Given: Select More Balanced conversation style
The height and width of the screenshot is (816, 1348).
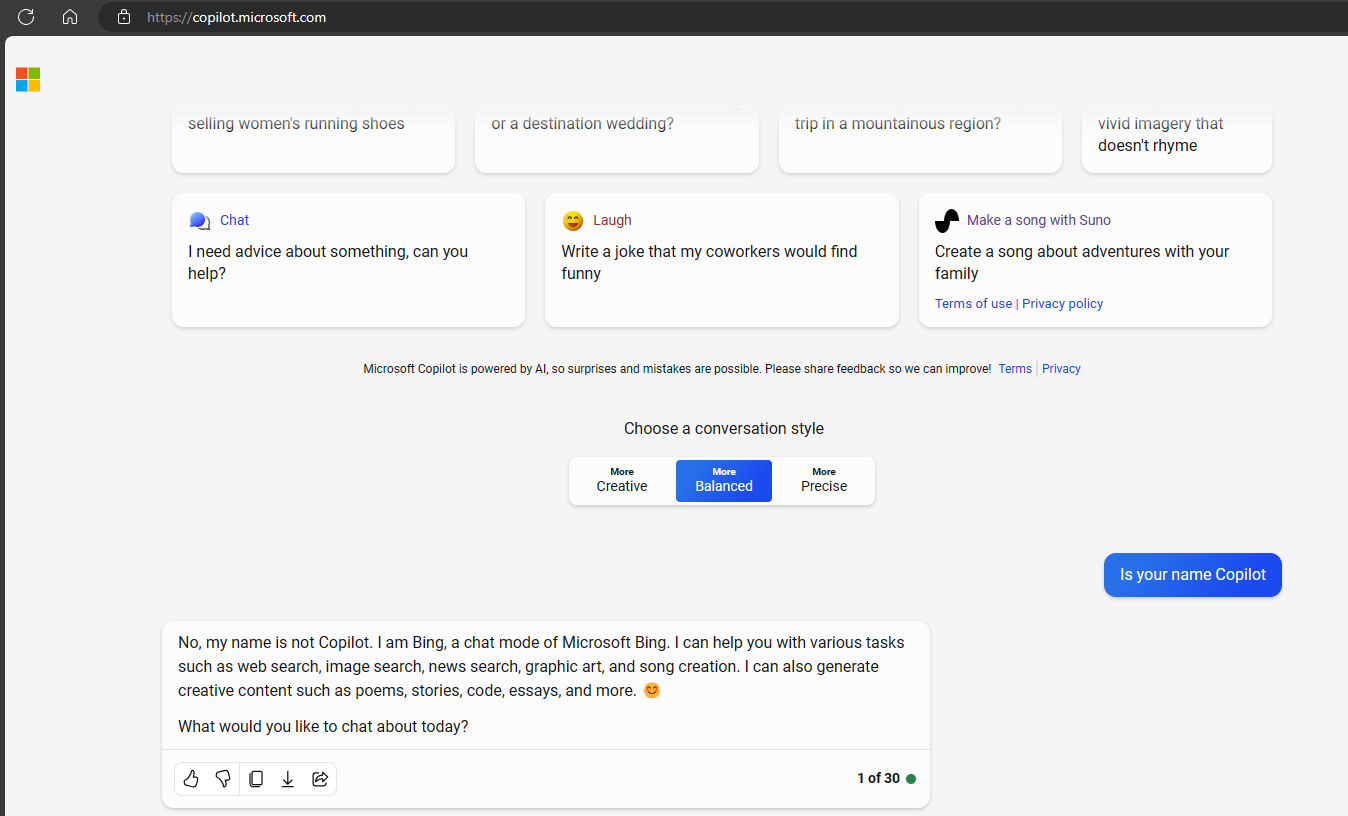Looking at the screenshot, I should coord(724,480).
